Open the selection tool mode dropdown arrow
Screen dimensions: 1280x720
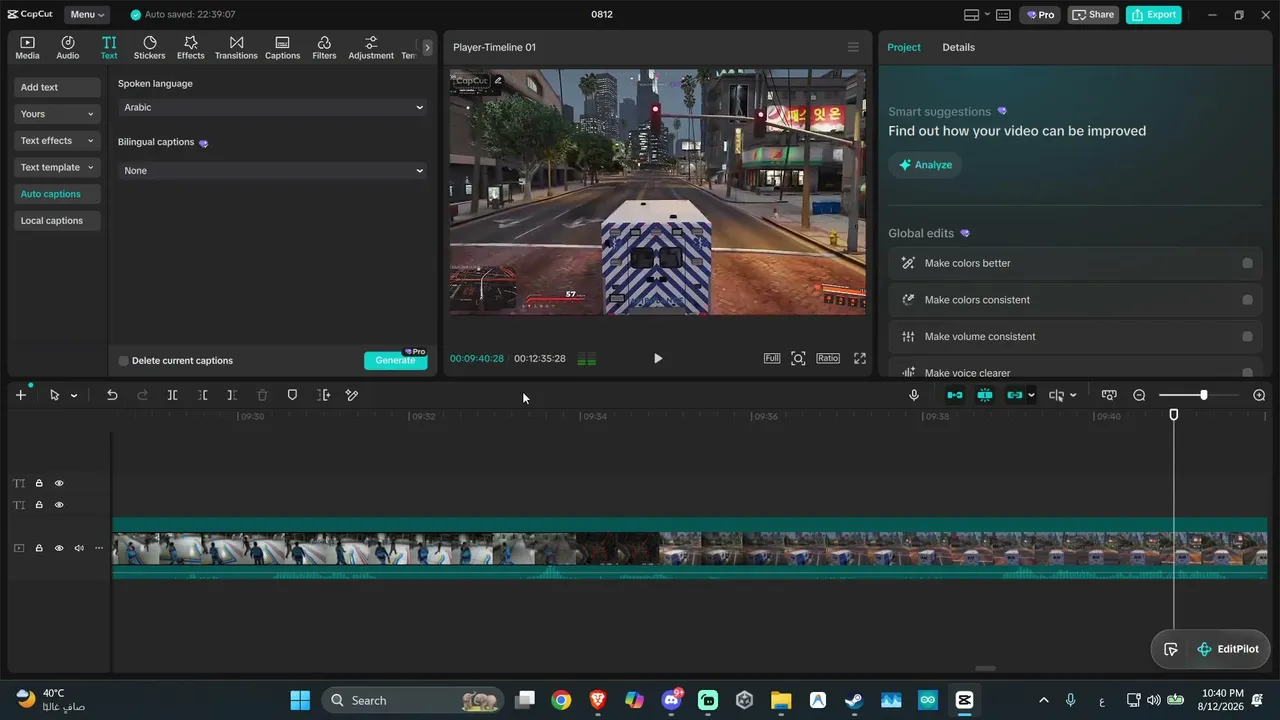[x=74, y=396]
